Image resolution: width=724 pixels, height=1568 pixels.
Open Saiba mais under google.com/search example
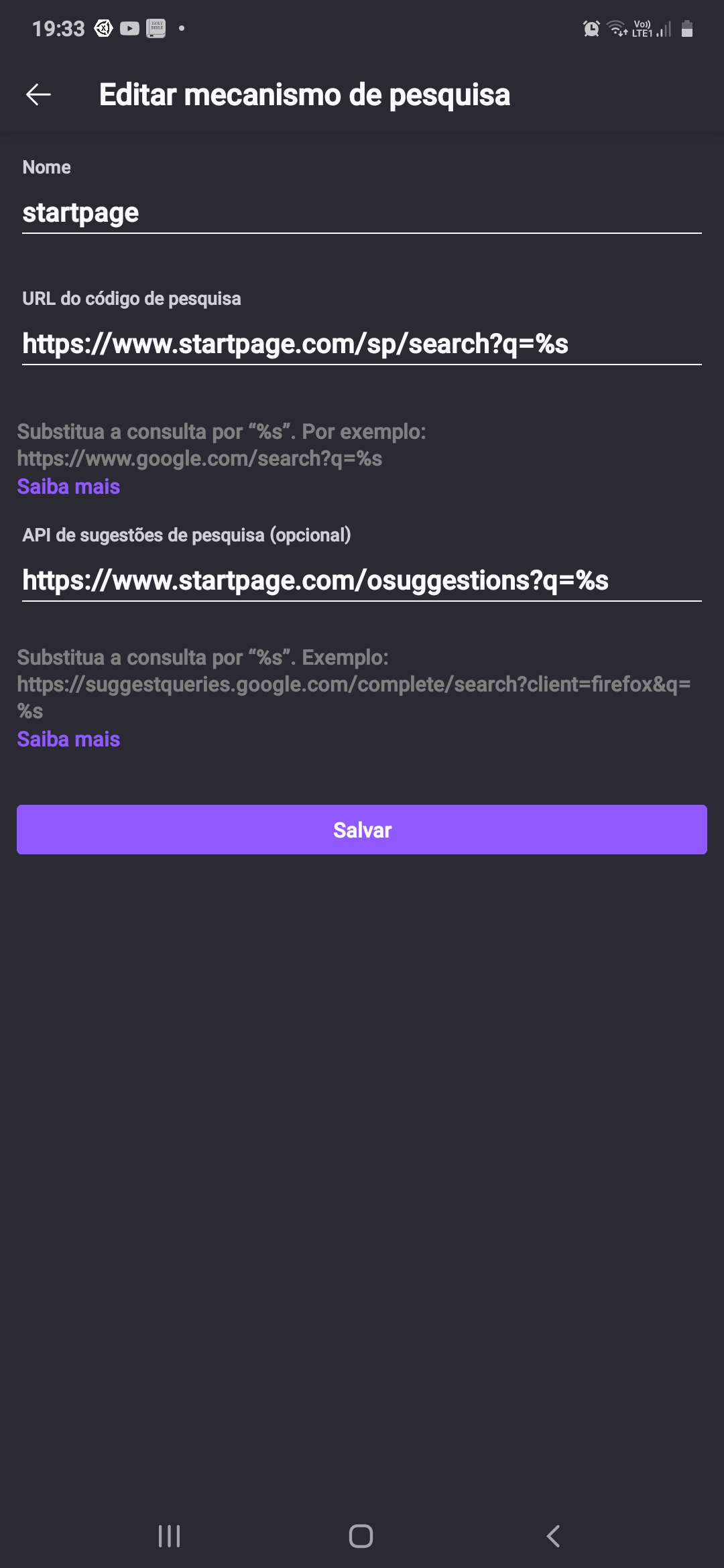[68, 486]
